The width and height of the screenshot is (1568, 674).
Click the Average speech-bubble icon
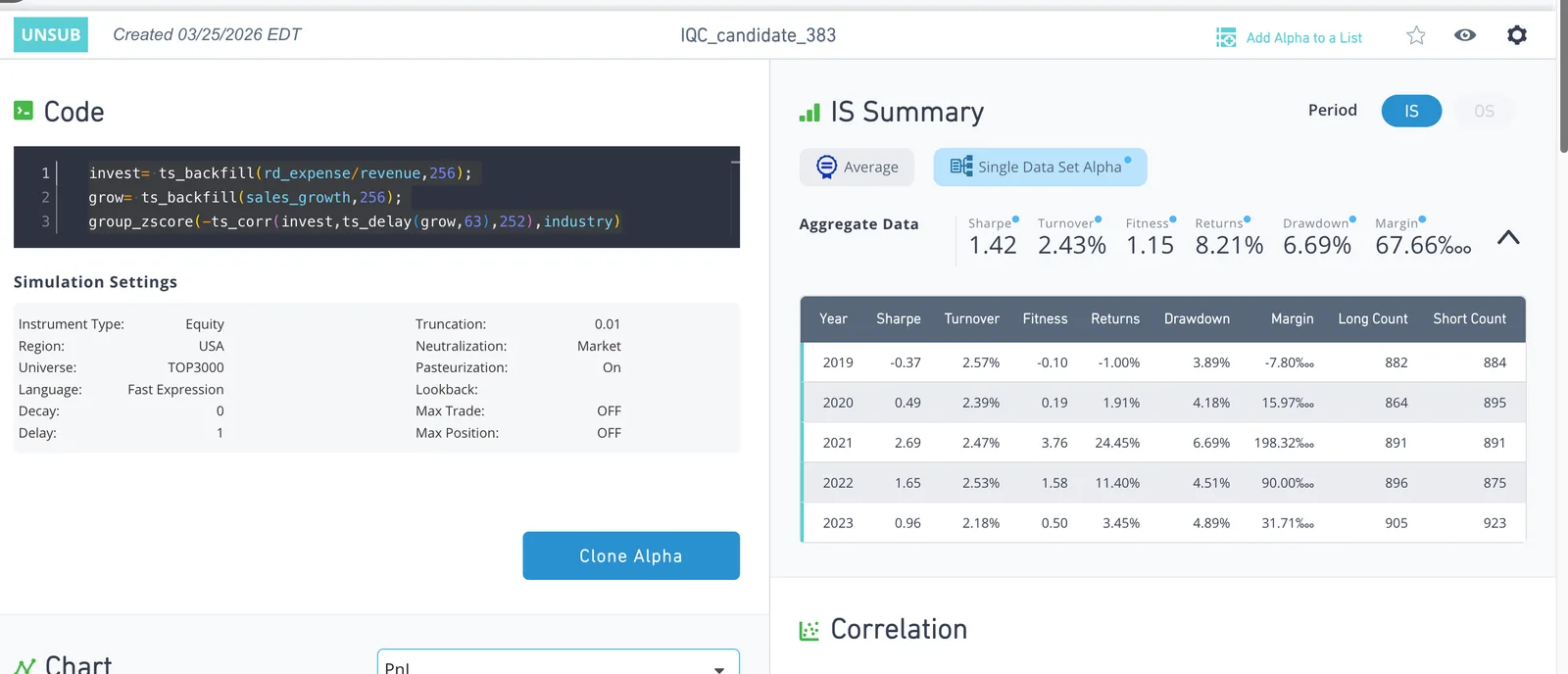point(827,167)
